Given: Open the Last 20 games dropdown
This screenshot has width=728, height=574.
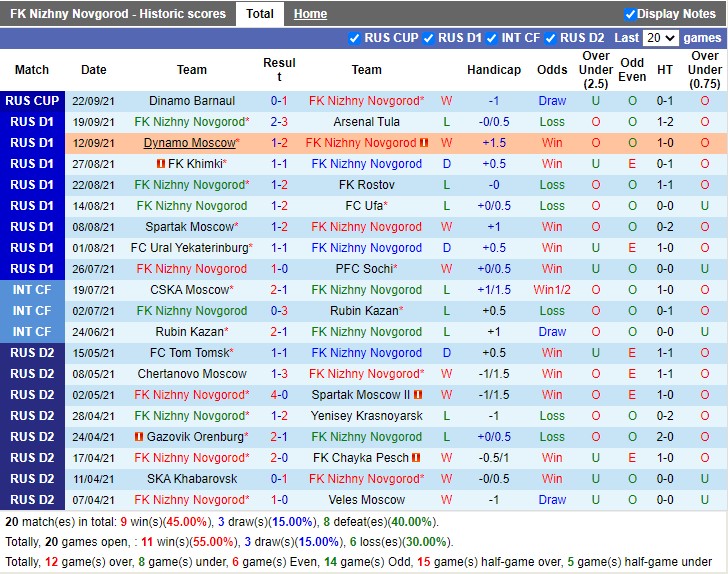Looking at the screenshot, I should pos(660,38).
